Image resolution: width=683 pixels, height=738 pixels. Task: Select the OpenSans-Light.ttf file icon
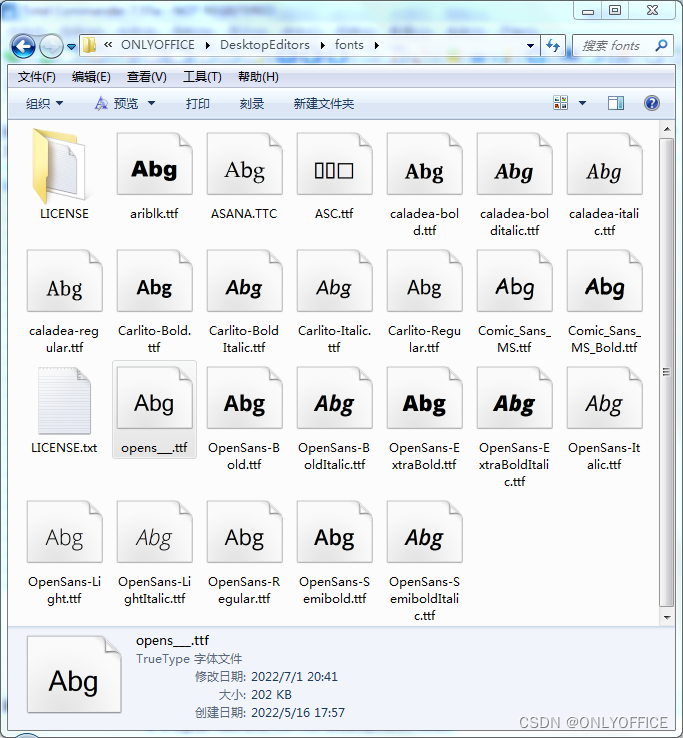tap(64, 532)
